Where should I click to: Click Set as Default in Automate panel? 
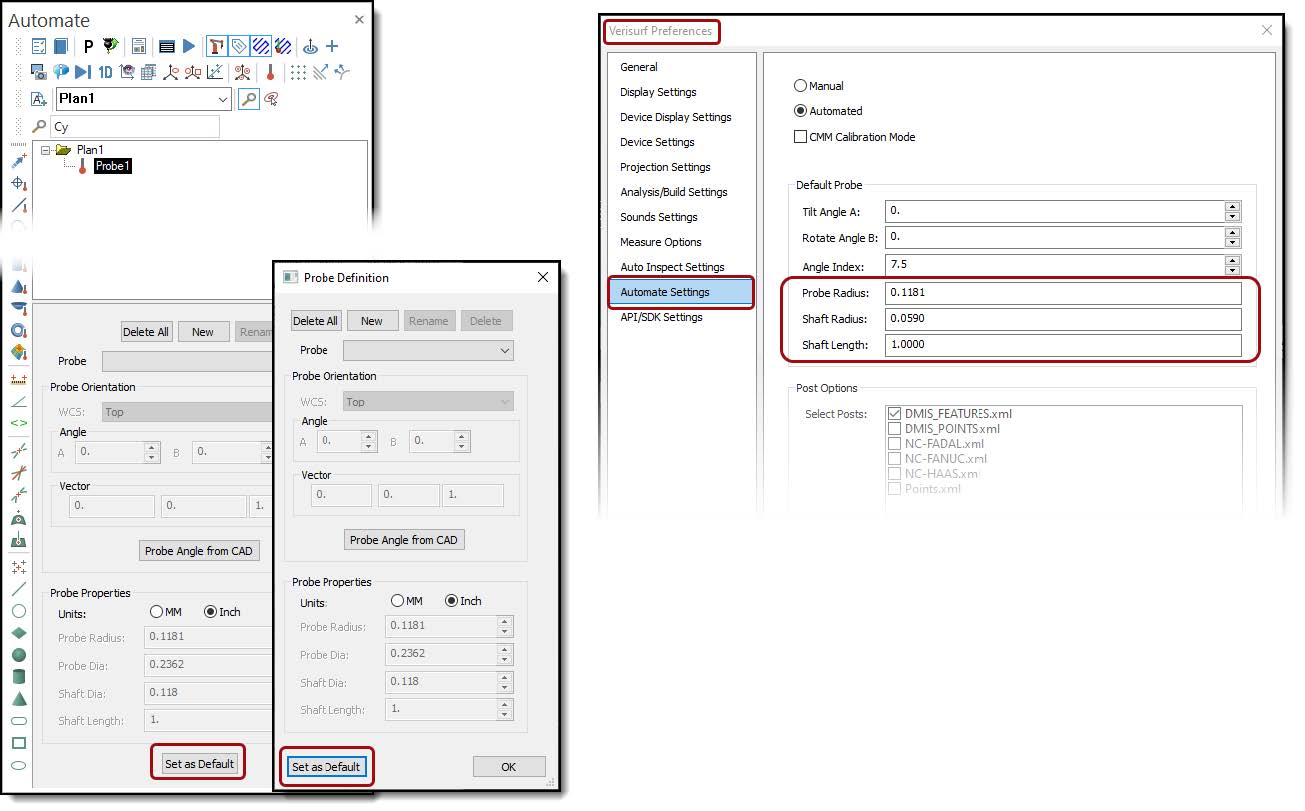200,764
